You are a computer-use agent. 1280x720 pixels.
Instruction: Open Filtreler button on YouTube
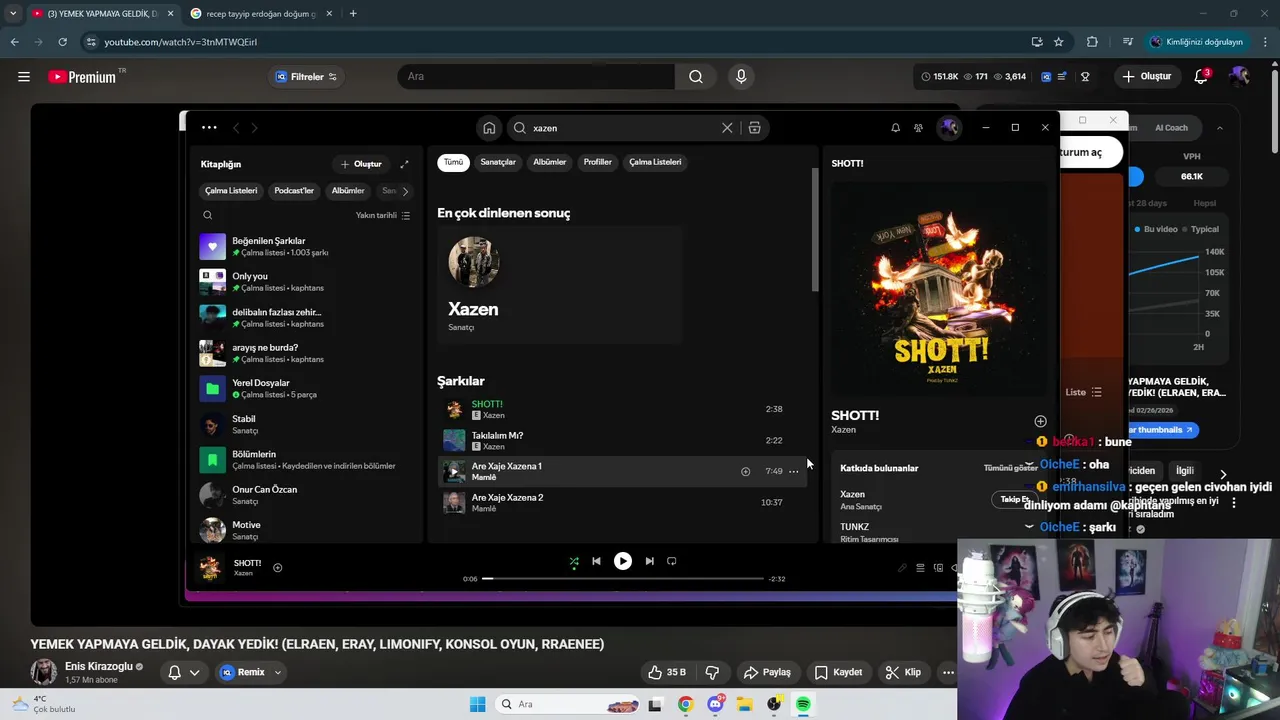pyautogui.click(x=306, y=77)
